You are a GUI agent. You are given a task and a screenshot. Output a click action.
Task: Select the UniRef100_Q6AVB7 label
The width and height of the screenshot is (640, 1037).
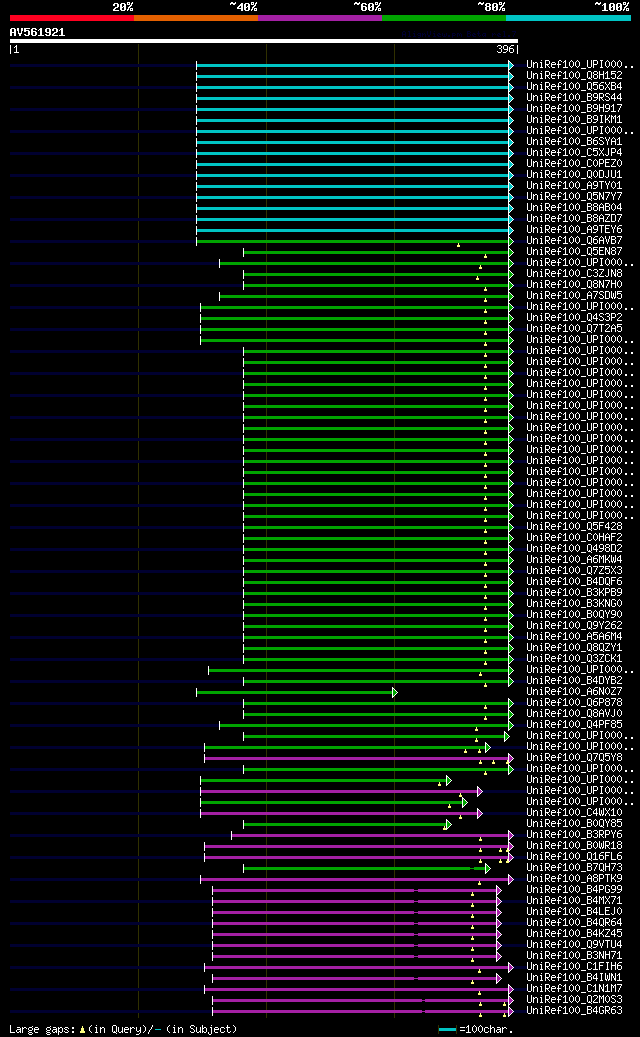pos(574,241)
